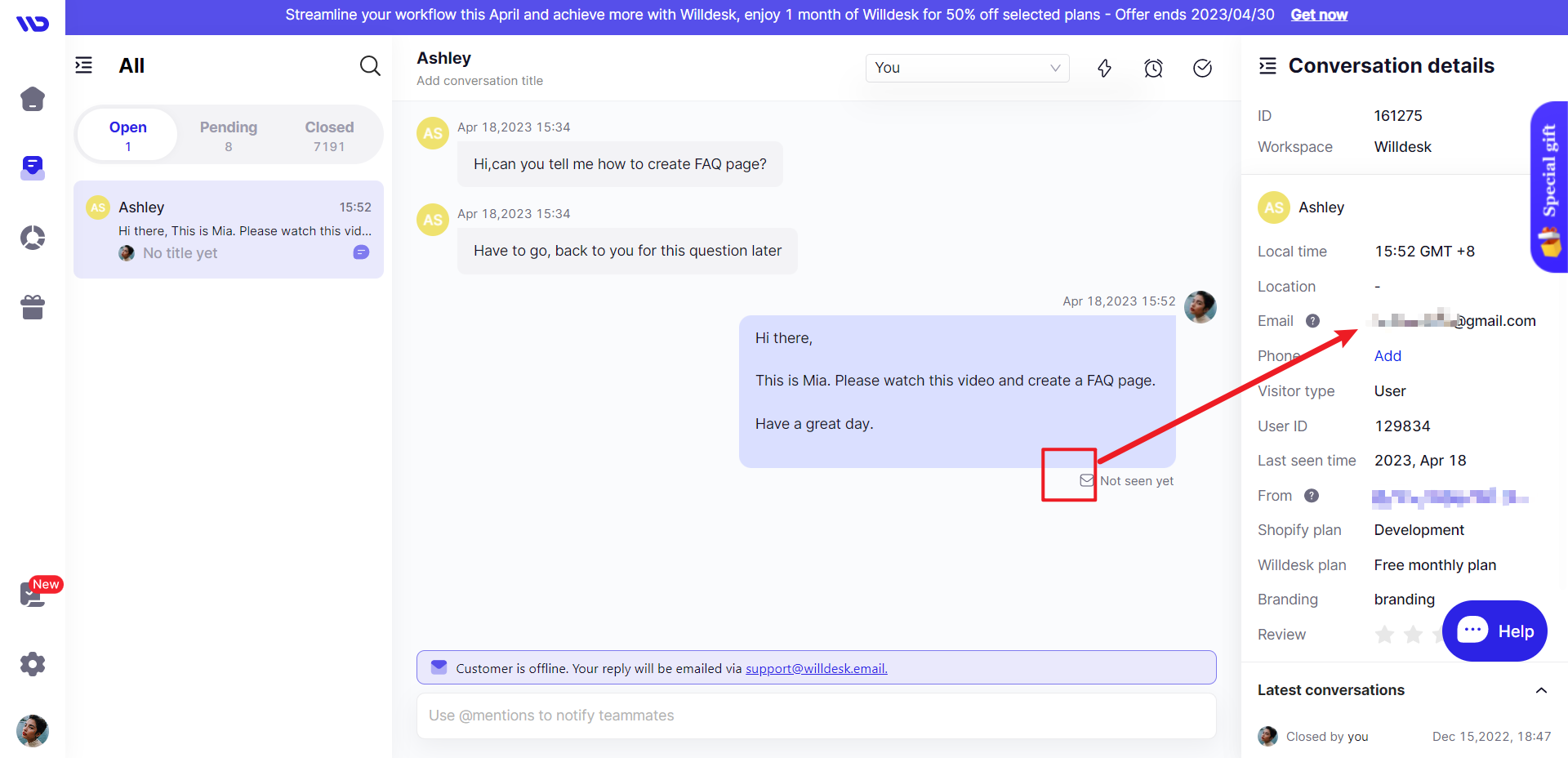Image resolution: width=1568 pixels, height=758 pixels.
Task: Click the message about creating FAQ page
Action: click(620, 164)
